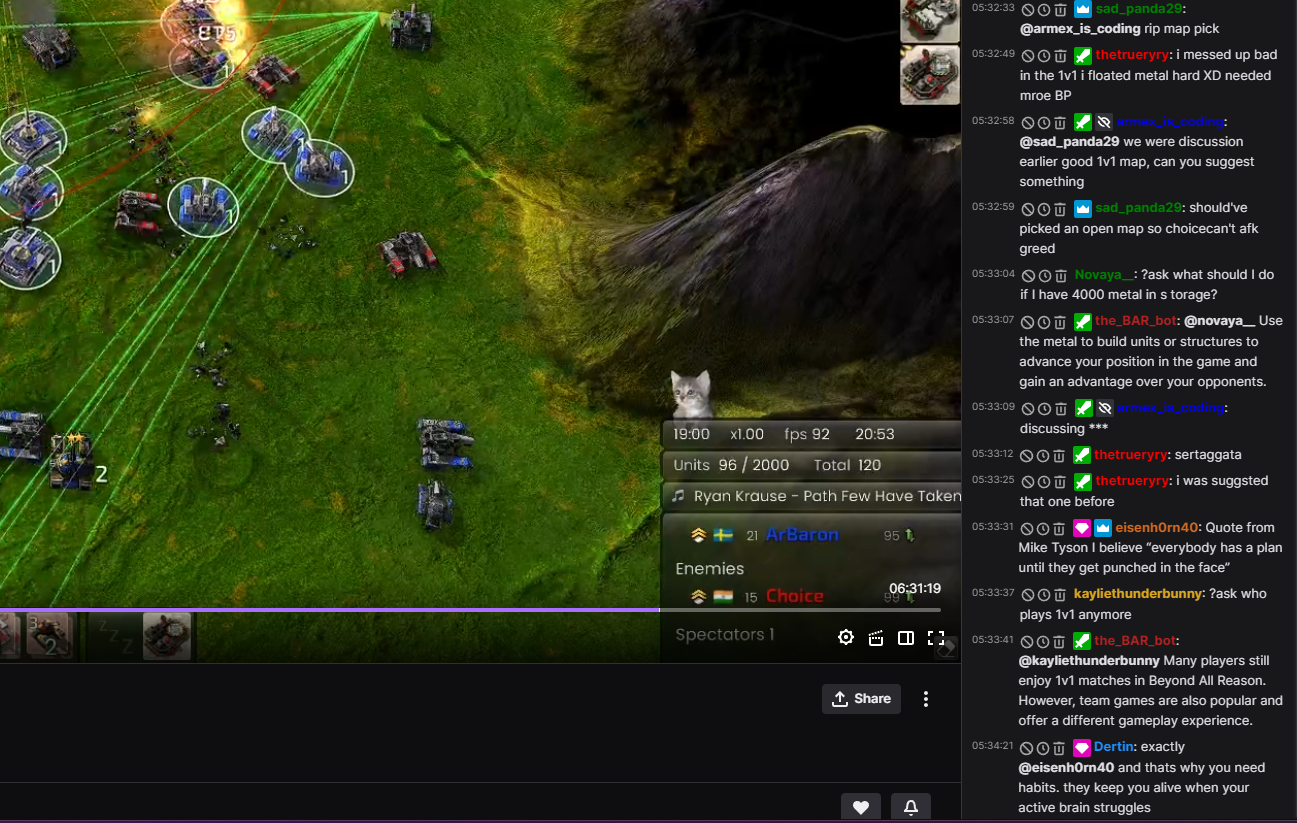The width and height of the screenshot is (1297, 823).
Task: Delete the 05:33:07 bot reply
Action: (x=1060, y=322)
